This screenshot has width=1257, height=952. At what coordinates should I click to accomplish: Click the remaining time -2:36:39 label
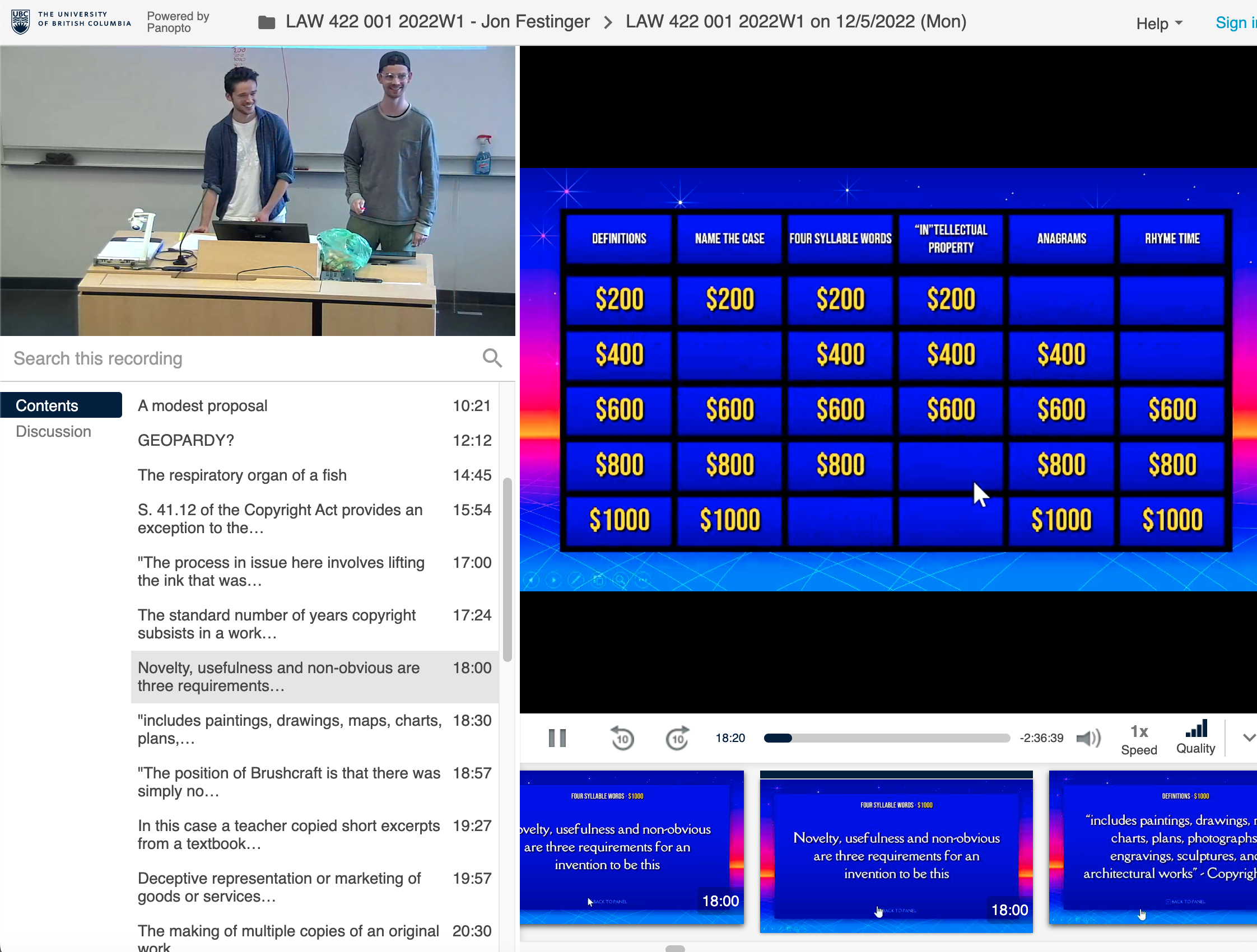click(1041, 738)
